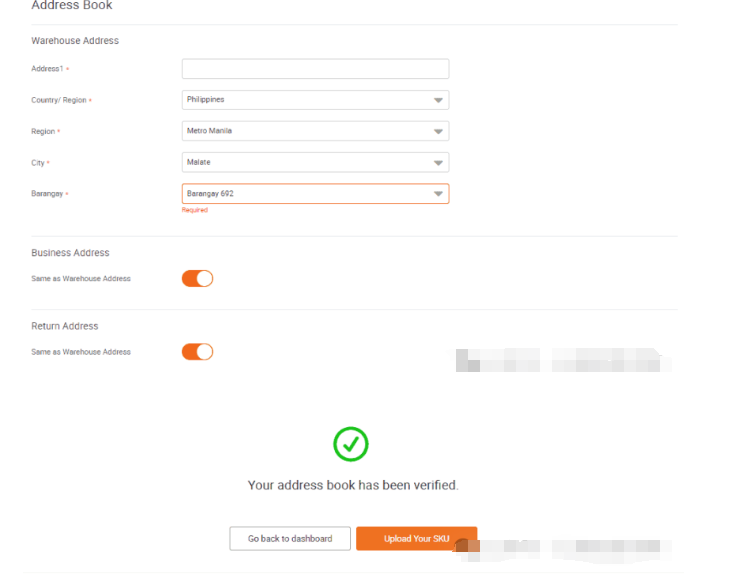The width and height of the screenshot is (739, 581).
Task: Click the Return Address section heading
Action: click(x=65, y=326)
